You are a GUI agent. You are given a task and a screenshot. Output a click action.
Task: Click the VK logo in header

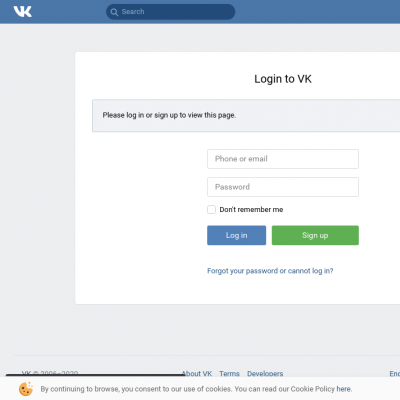pyautogui.click(x=23, y=12)
